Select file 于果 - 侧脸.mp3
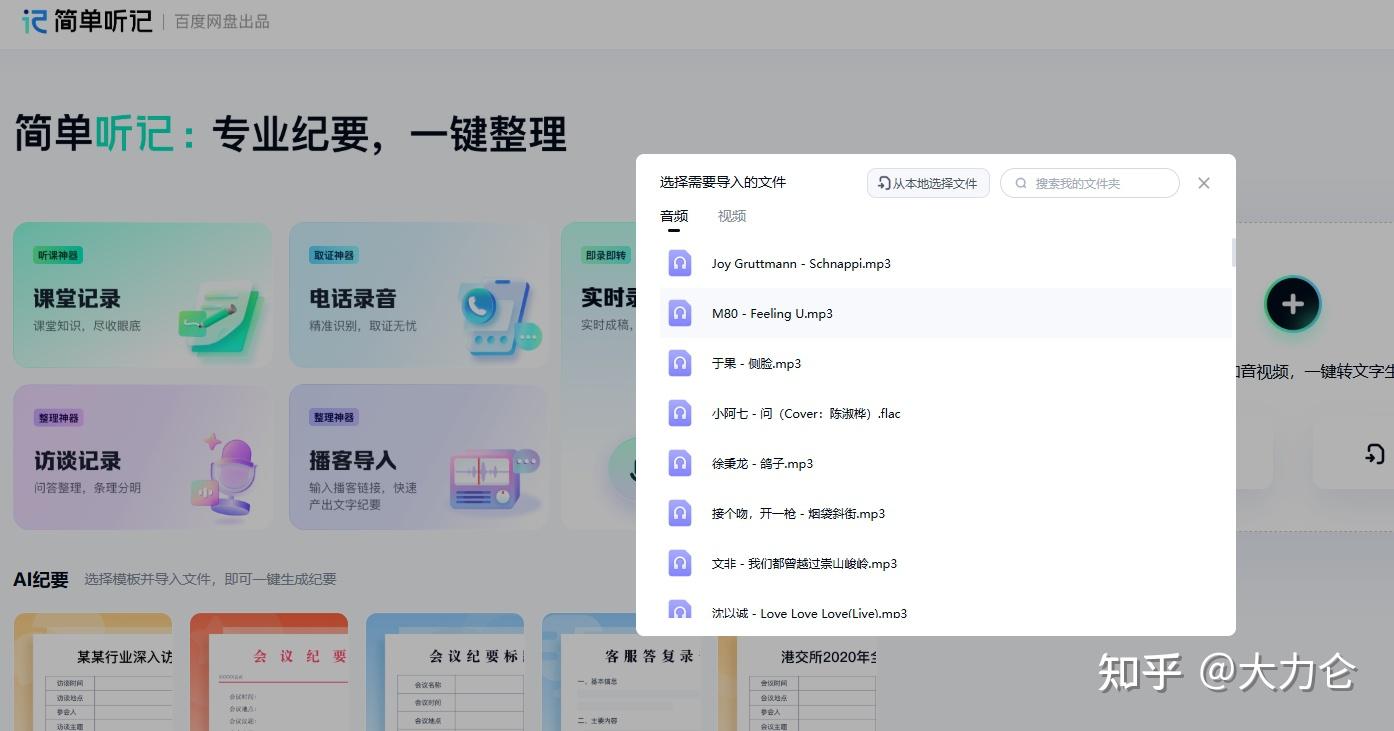Viewport: 1394px width, 731px height. pos(946,363)
